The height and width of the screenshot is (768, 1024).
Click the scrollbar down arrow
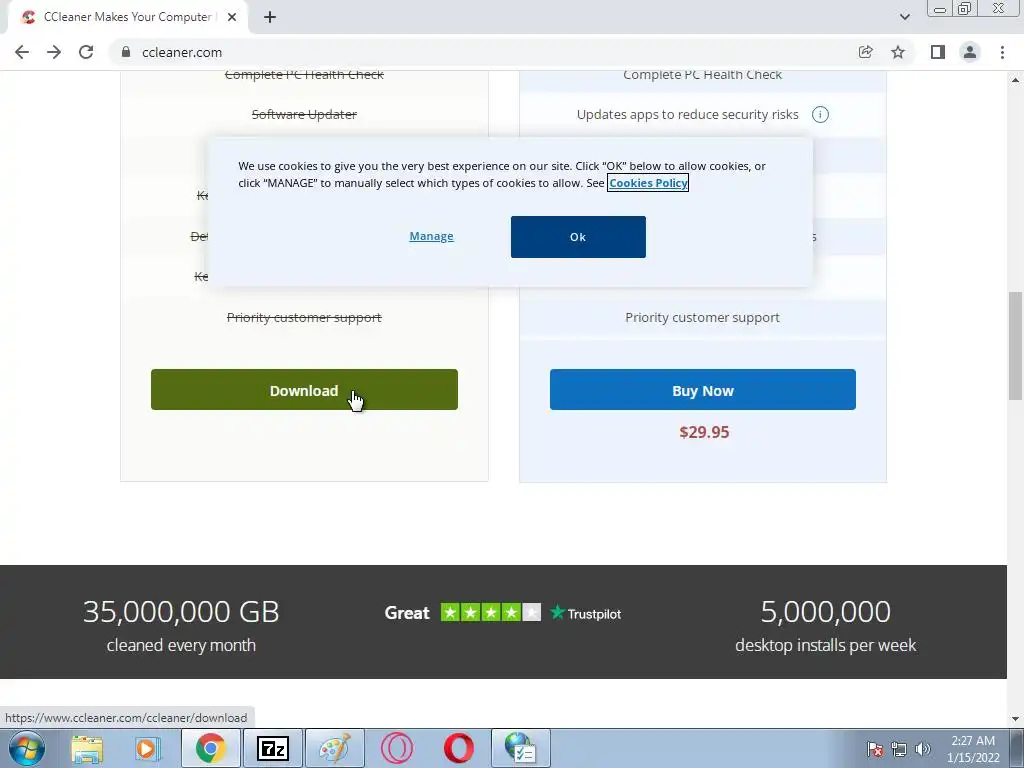pyautogui.click(x=1015, y=719)
